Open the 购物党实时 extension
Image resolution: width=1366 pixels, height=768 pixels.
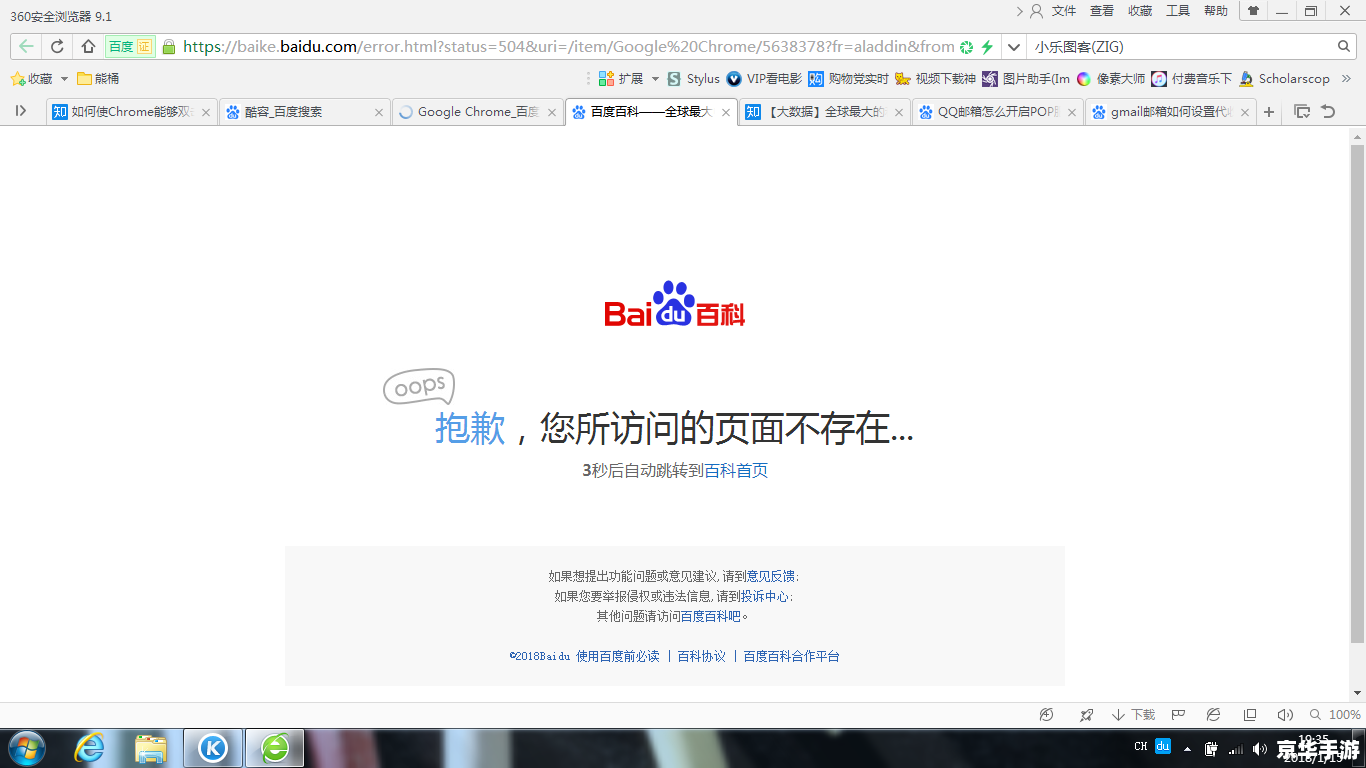coord(848,78)
